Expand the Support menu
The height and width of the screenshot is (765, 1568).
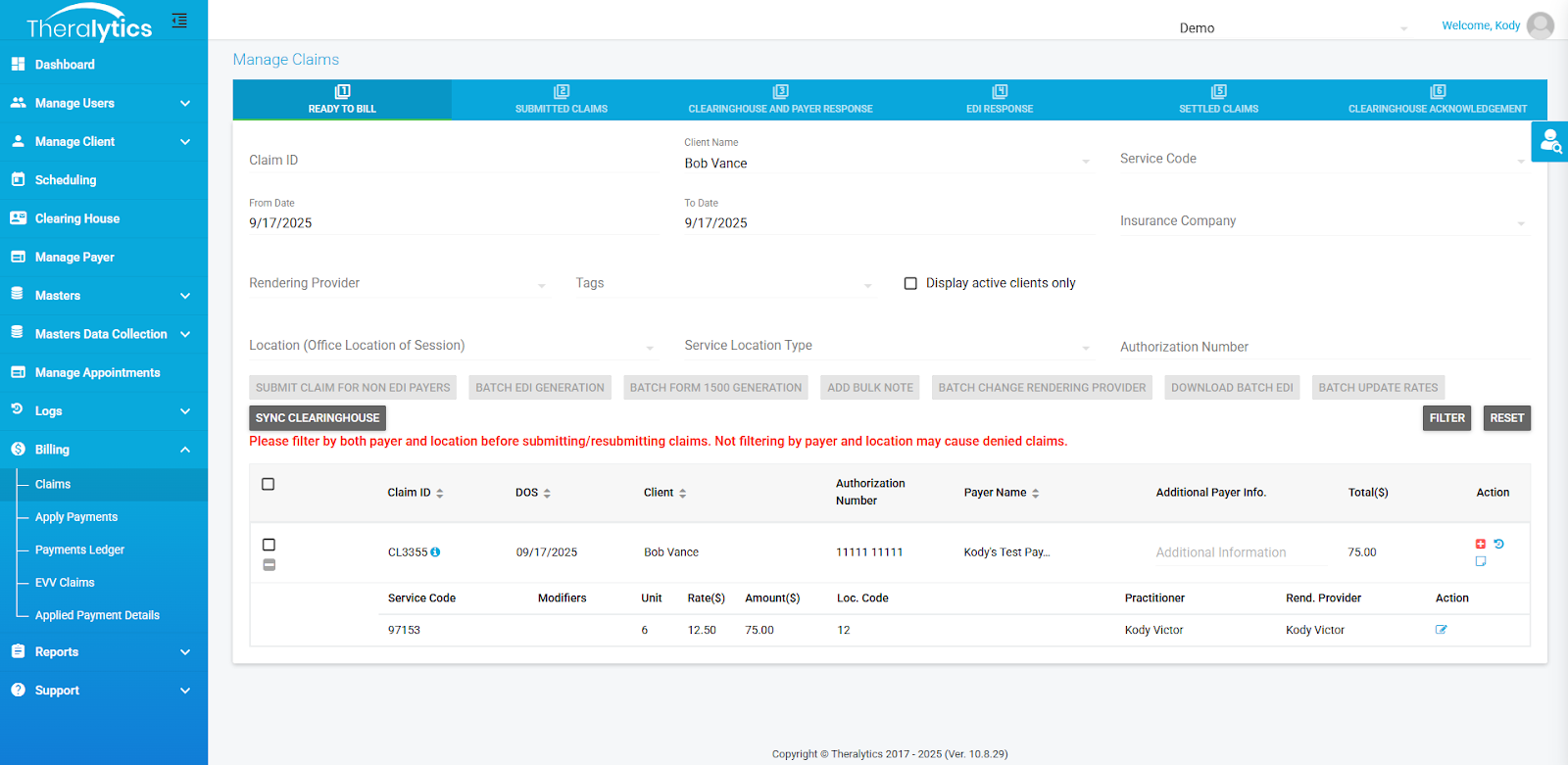click(x=104, y=690)
